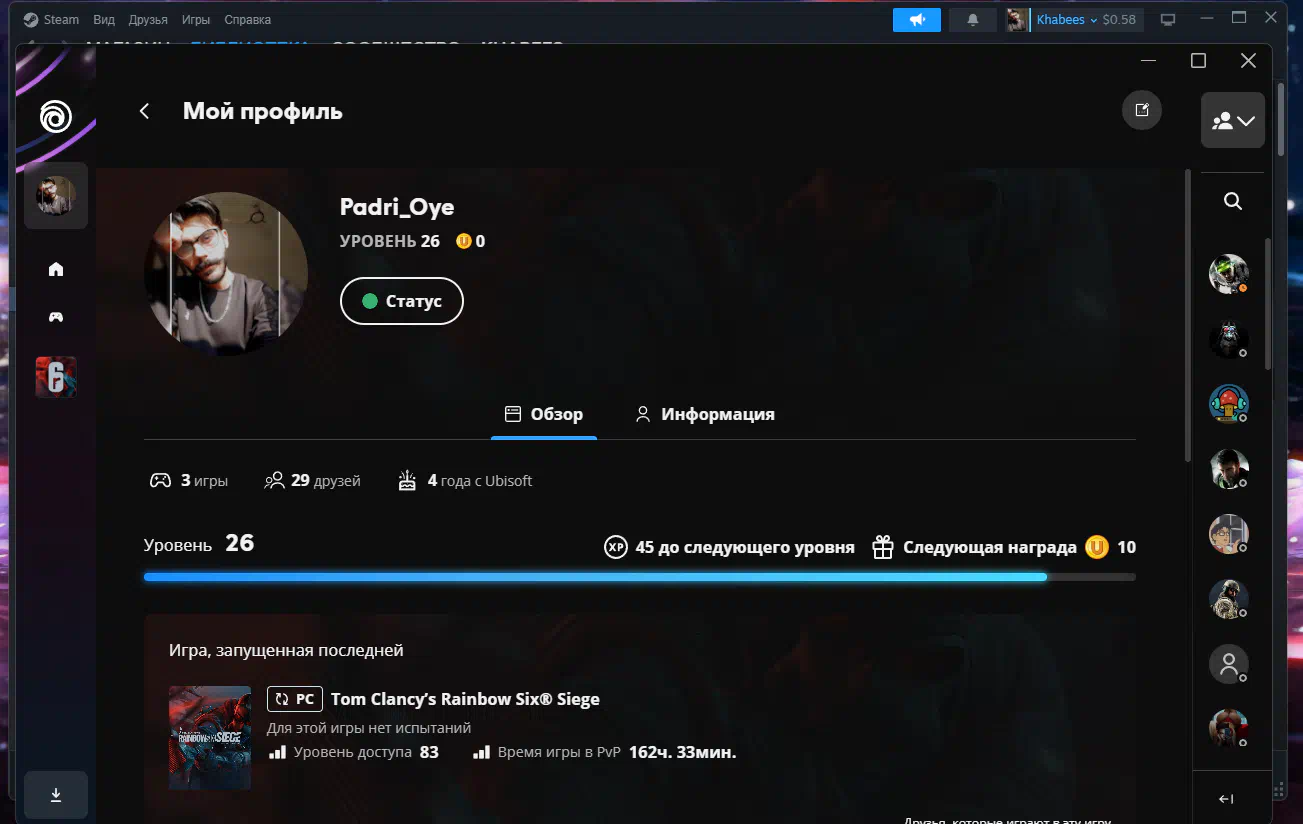Open cartoon friend avatar with glasses
1303x824 pixels.
click(1229, 534)
